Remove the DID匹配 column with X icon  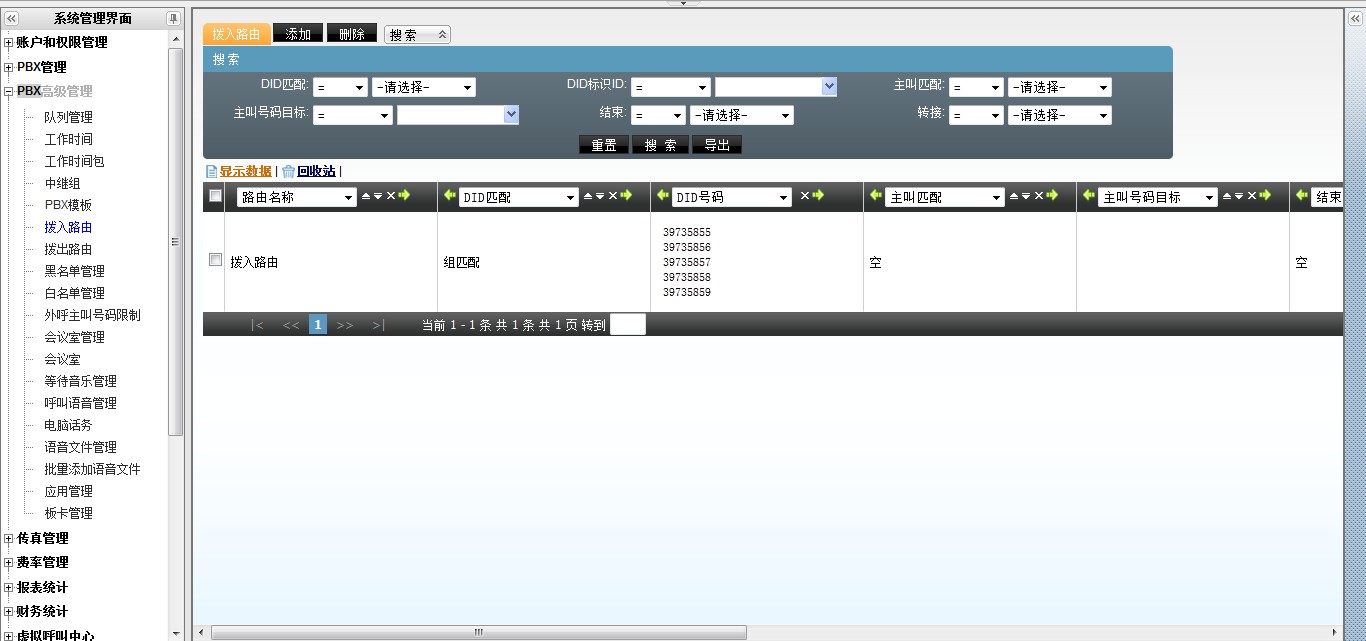pyautogui.click(x=613, y=196)
